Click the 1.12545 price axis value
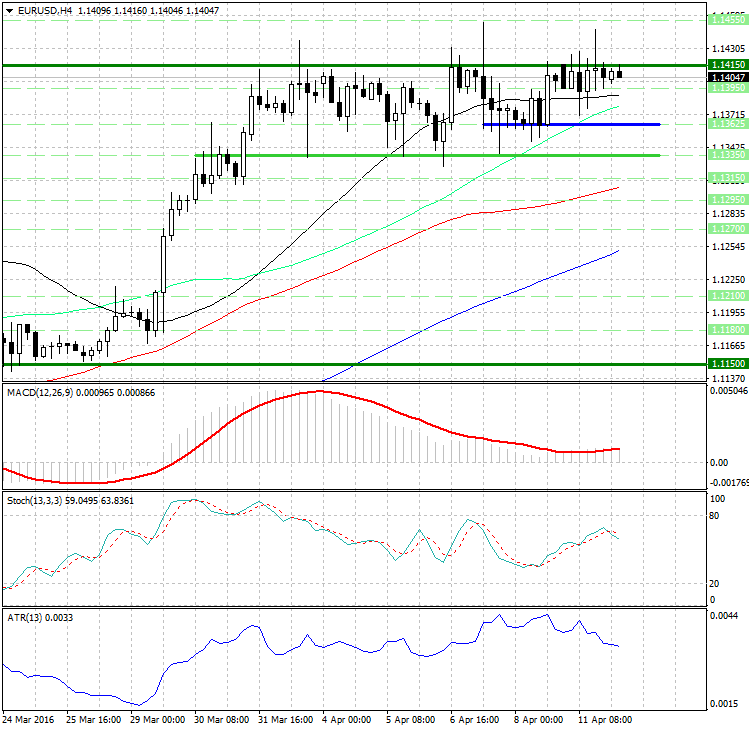Viewport: 749px width, 731px height. pyautogui.click(x=728, y=247)
